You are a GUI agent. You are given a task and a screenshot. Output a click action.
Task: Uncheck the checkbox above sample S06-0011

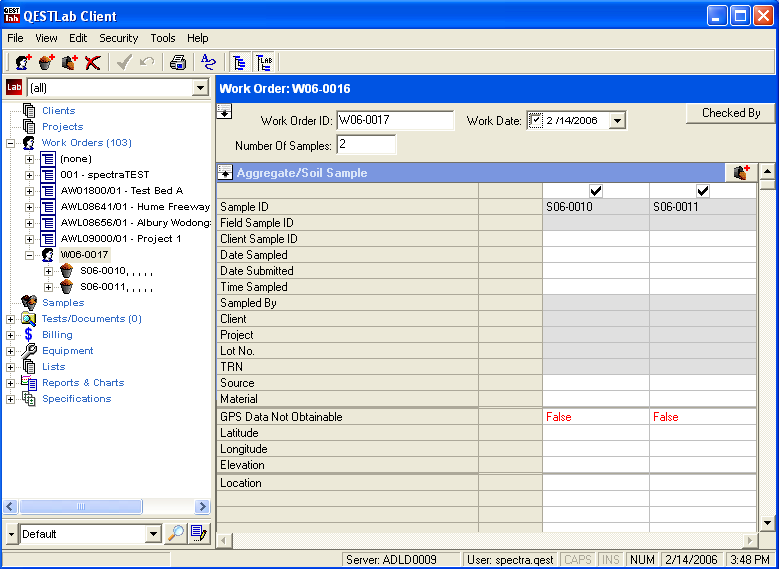pyautogui.click(x=703, y=191)
